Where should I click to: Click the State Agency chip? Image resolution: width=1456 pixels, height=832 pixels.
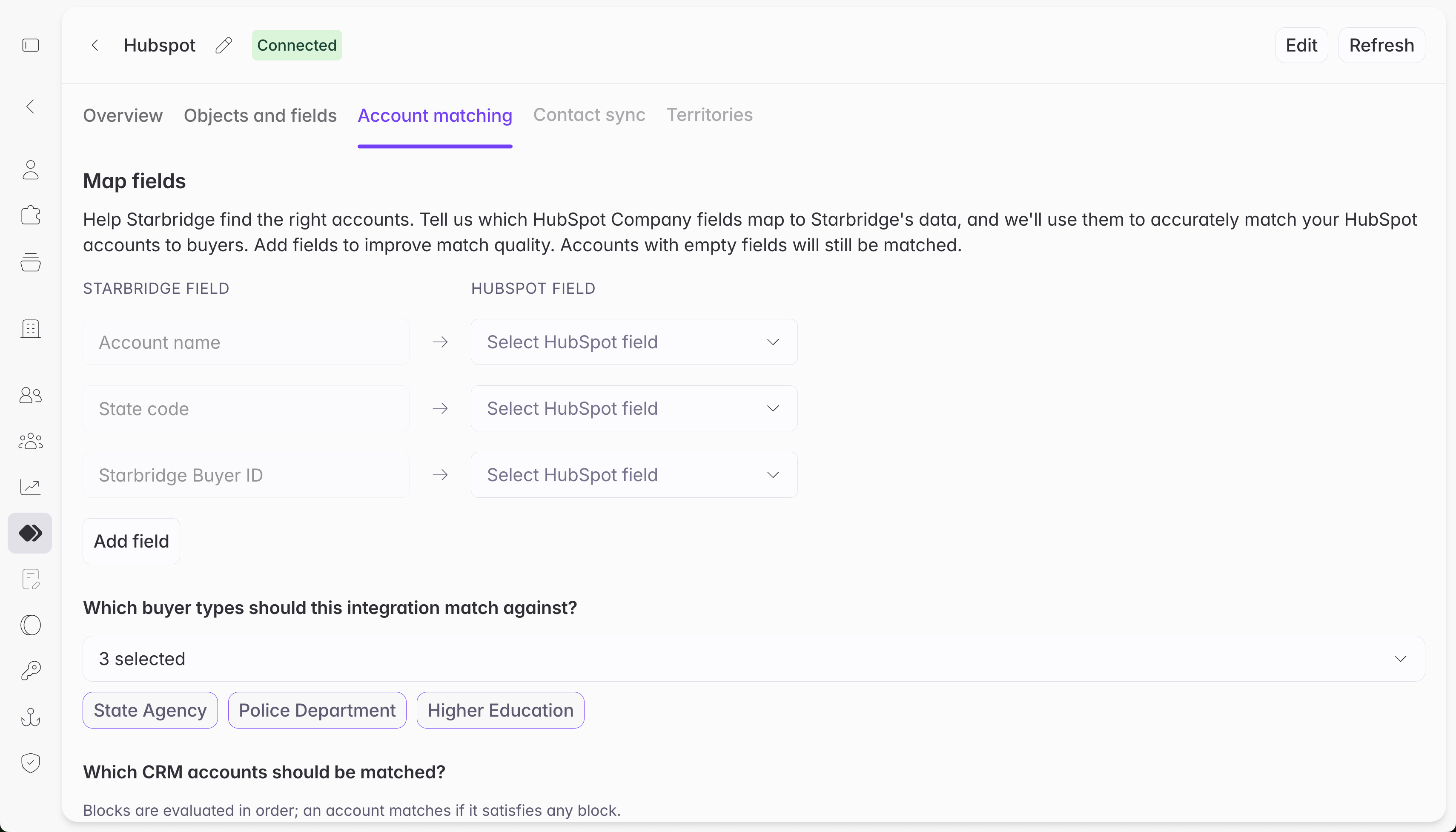pyautogui.click(x=150, y=710)
